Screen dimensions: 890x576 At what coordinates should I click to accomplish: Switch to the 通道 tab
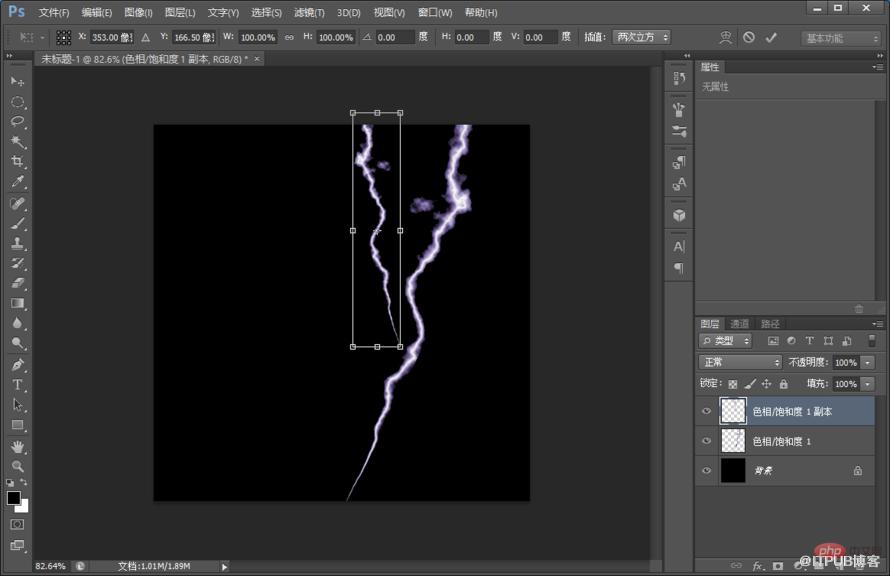coord(740,324)
